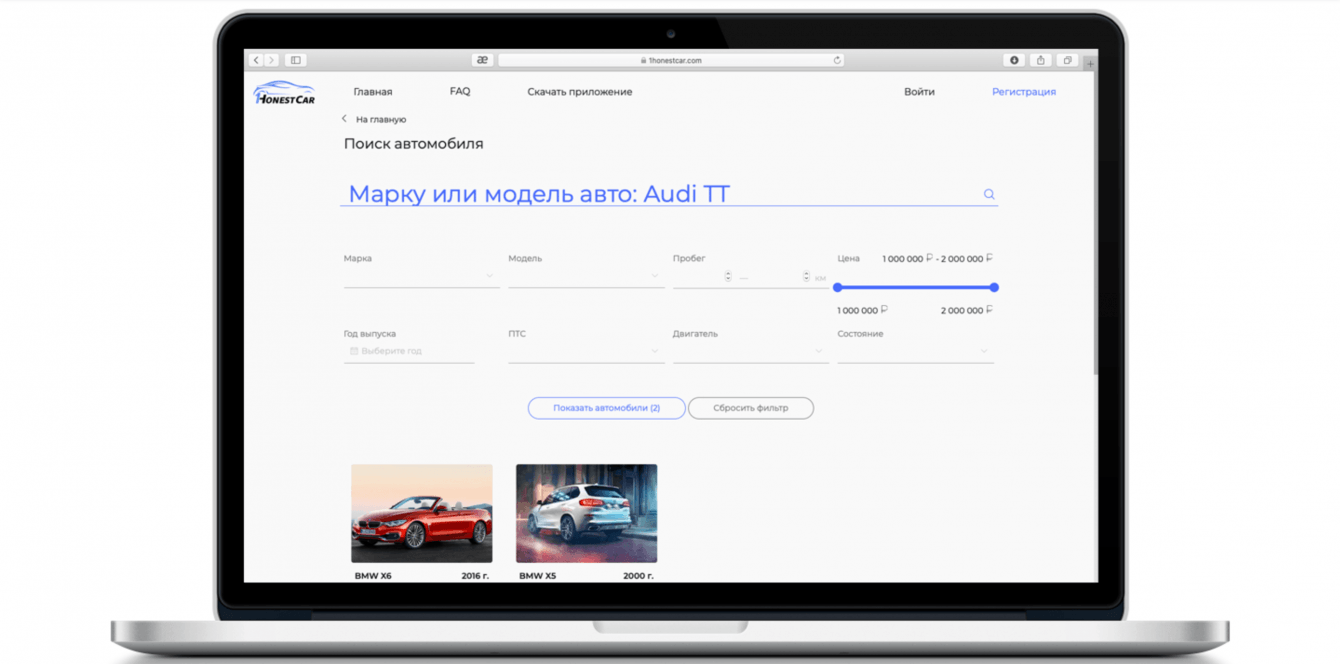Toggle the Safari sidebar button
Screen dimensions: 1340x664
tap(296, 60)
